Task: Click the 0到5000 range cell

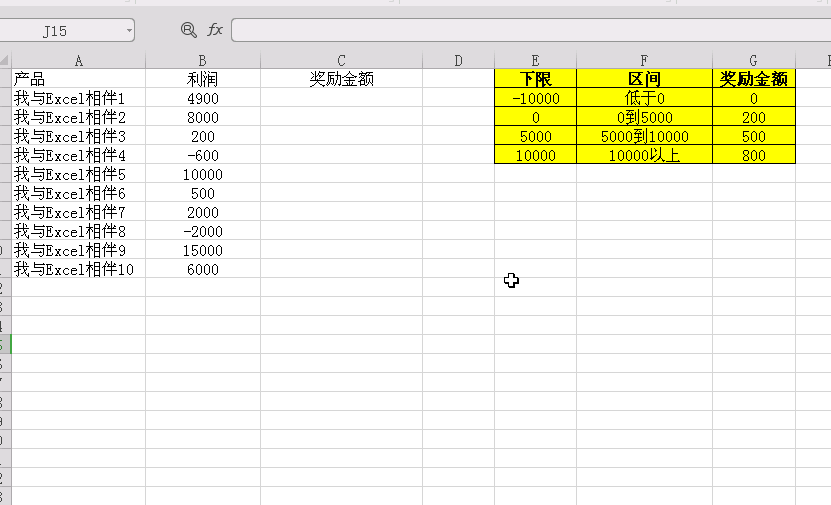Action: 644,117
